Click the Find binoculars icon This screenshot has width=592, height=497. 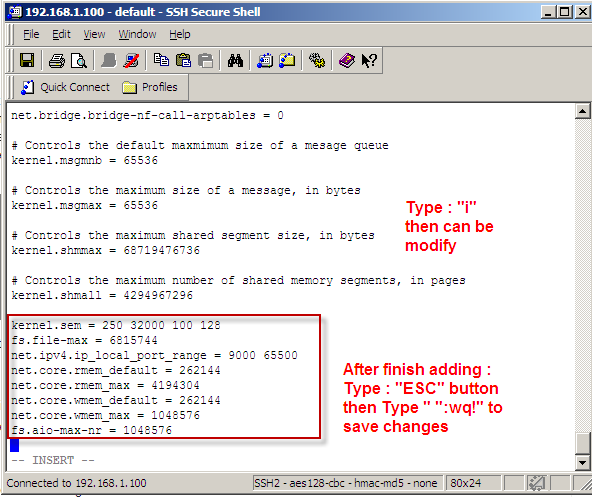[235, 60]
